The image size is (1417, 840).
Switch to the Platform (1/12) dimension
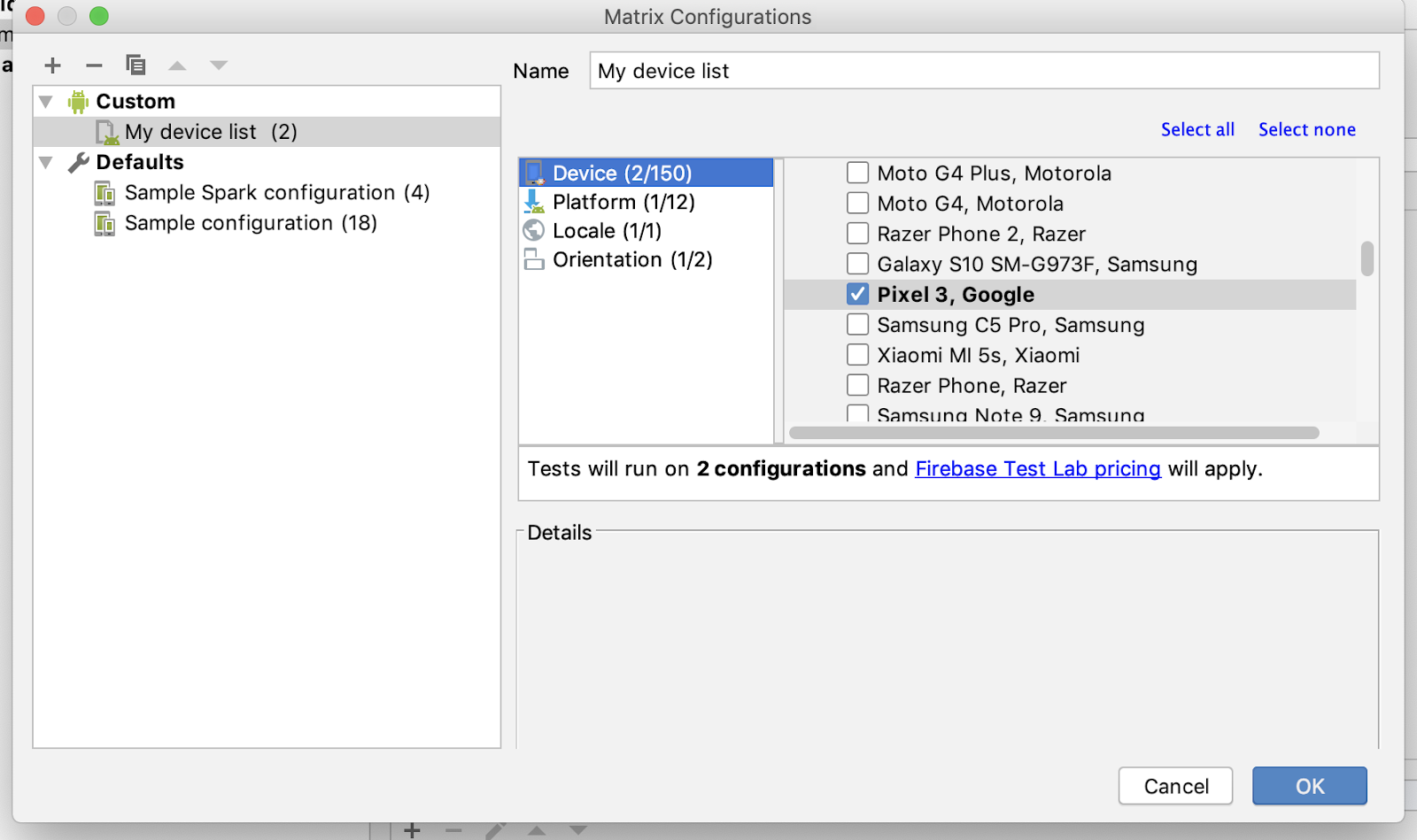[623, 202]
